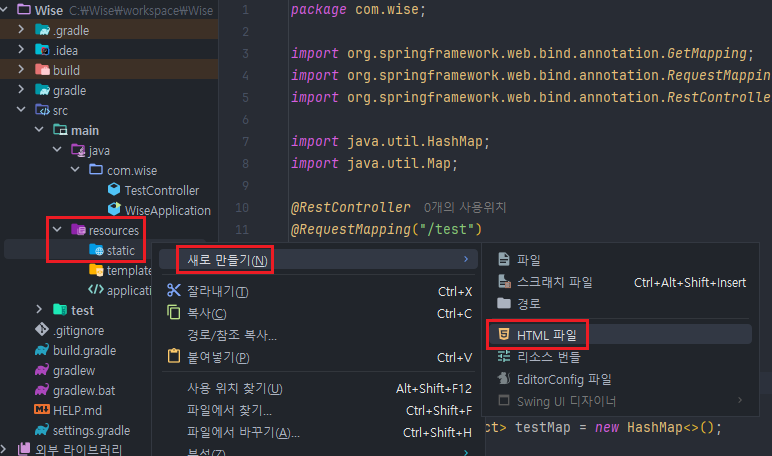The width and height of the screenshot is (772, 456).
Task: Click the templates folder icon
Action: coord(96,270)
